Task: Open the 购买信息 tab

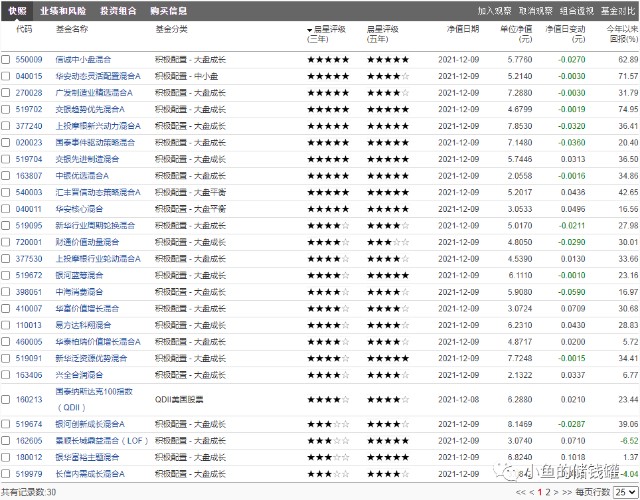Action: point(169,11)
